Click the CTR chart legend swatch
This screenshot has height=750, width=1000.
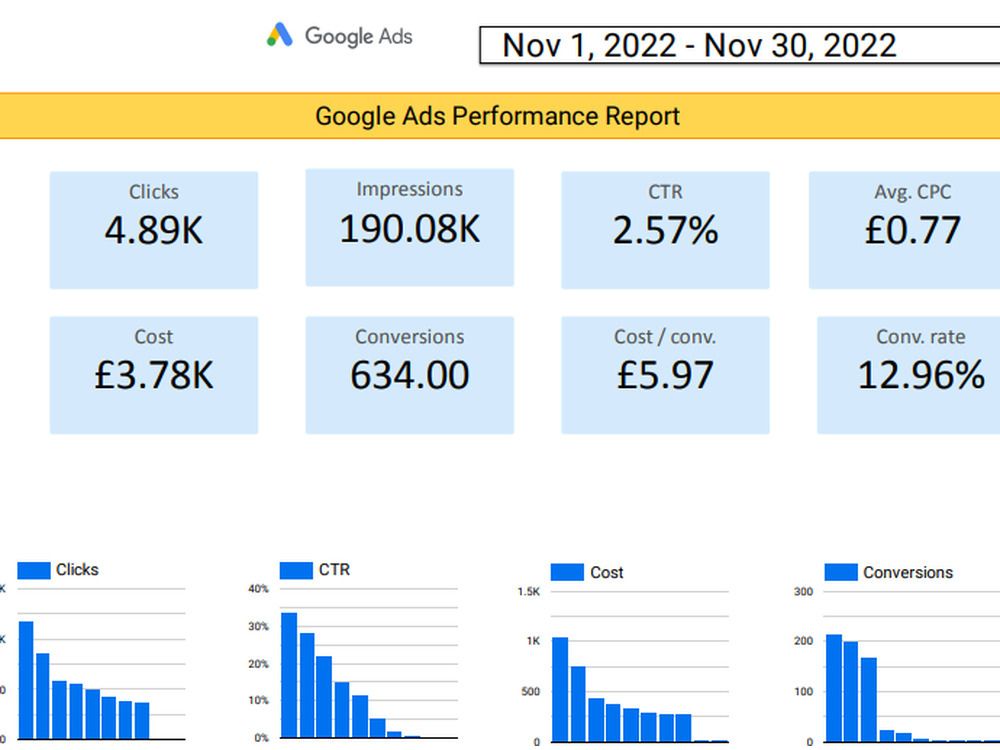coord(296,570)
